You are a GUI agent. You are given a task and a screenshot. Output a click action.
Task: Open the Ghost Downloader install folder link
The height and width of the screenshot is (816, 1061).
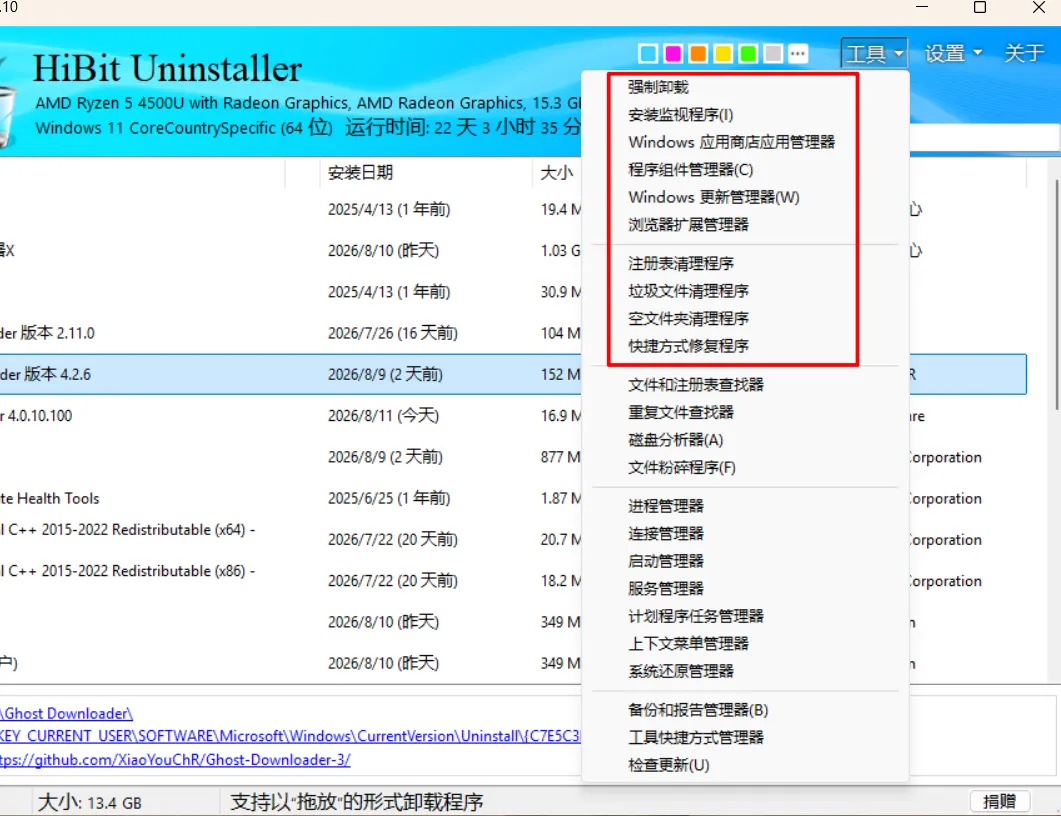[66, 714]
